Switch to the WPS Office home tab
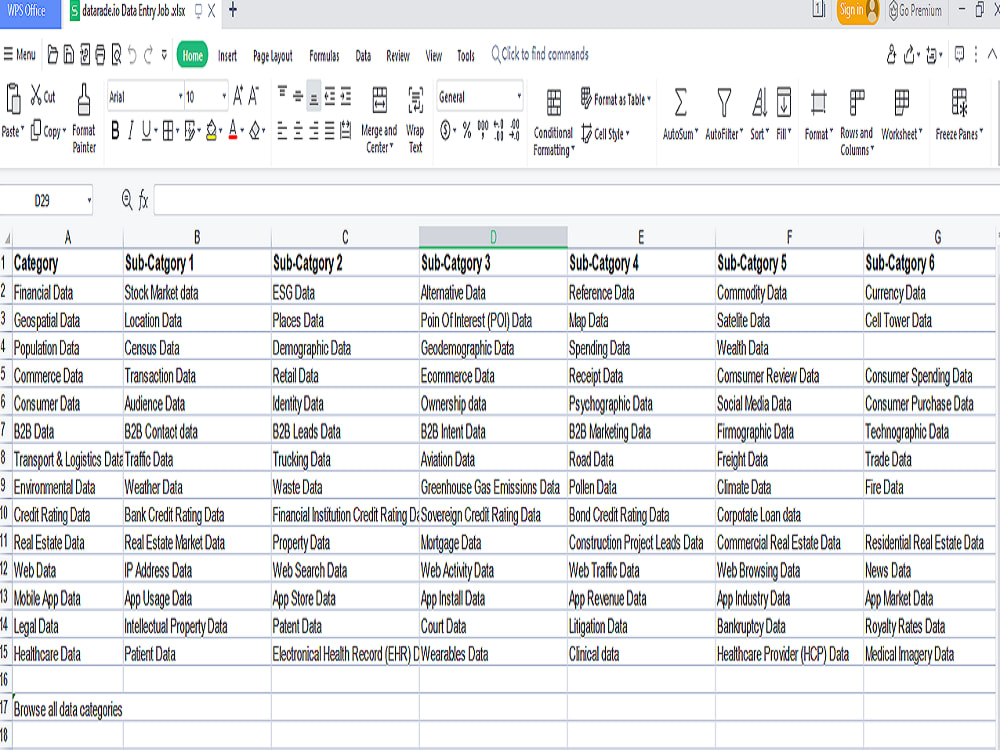Viewport: 1000px width, 750px height. click(x=30, y=13)
